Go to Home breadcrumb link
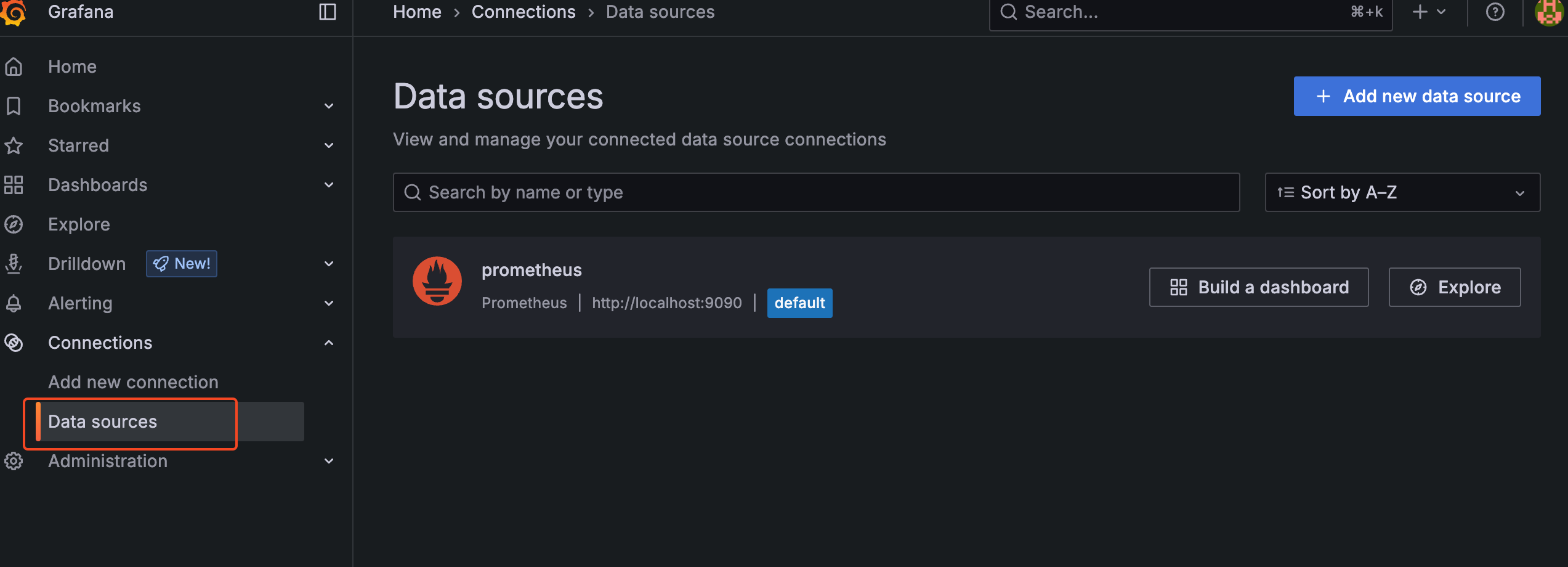The image size is (1568, 567). pyautogui.click(x=417, y=12)
